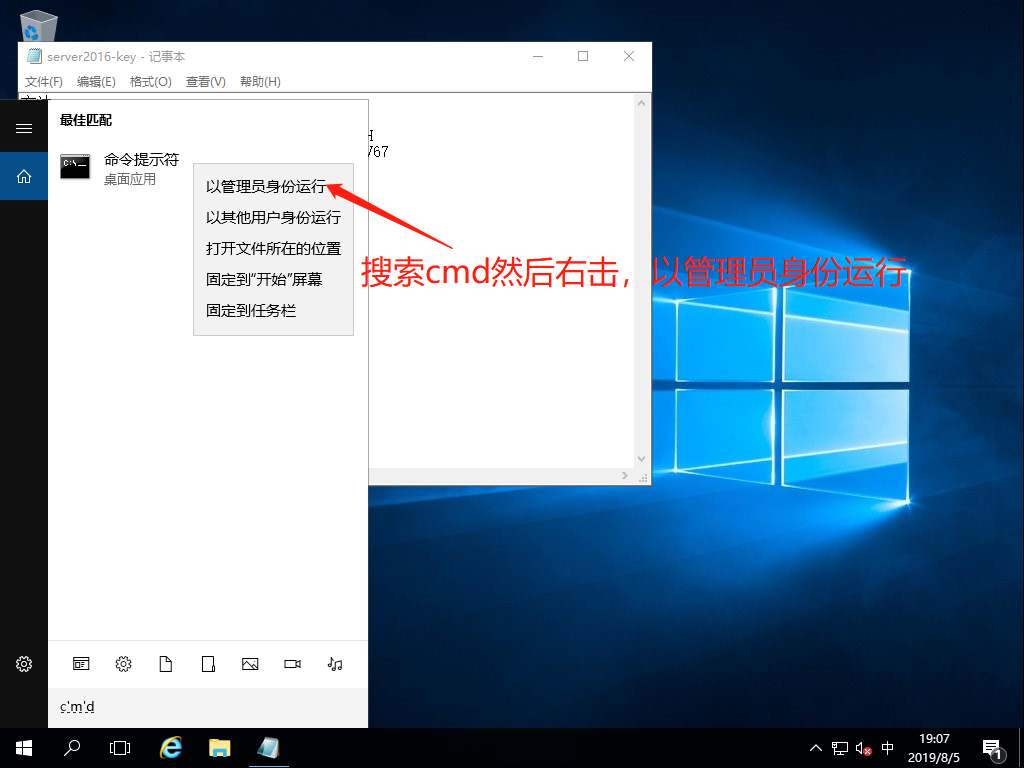Open the Settings gear in search sidebar
Image resolution: width=1024 pixels, height=768 pixels.
[x=24, y=664]
